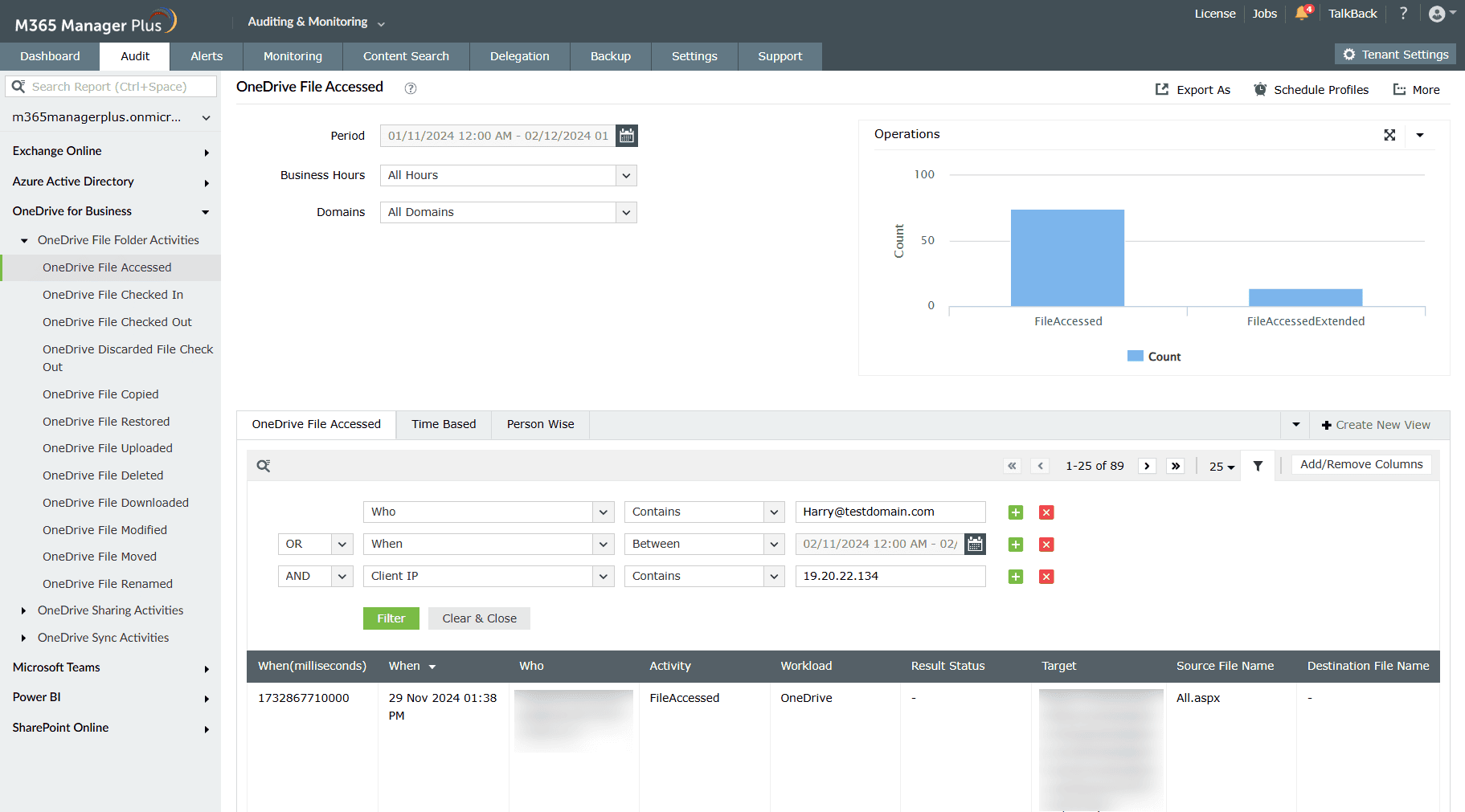Screen dimensions: 1465x812
Task: Click the Schedule Profiles icon
Action: tap(1260, 89)
